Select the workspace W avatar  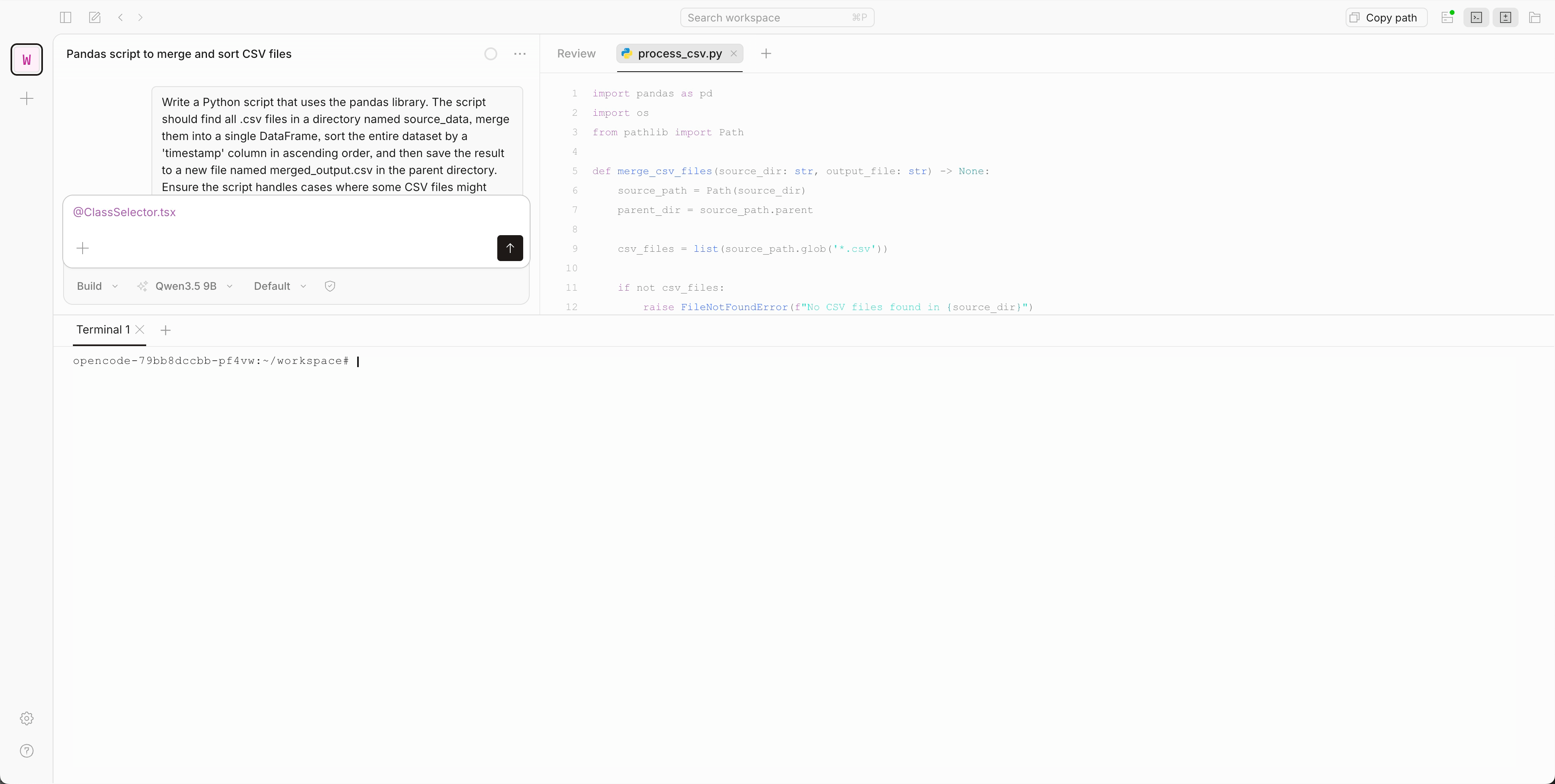click(26, 59)
